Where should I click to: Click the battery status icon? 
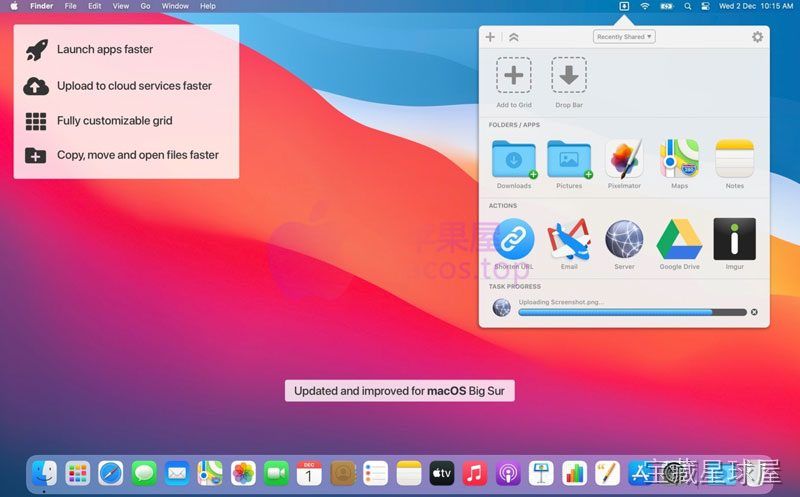(666, 6)
